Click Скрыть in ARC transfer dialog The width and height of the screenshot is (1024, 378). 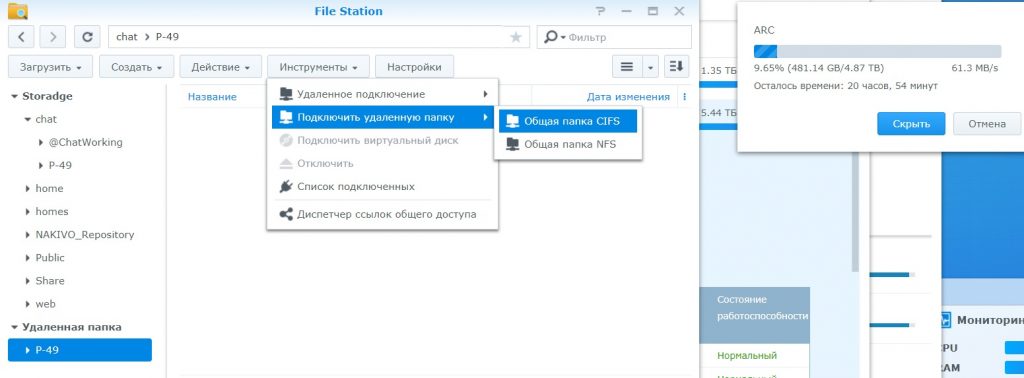tap(910, 124)
